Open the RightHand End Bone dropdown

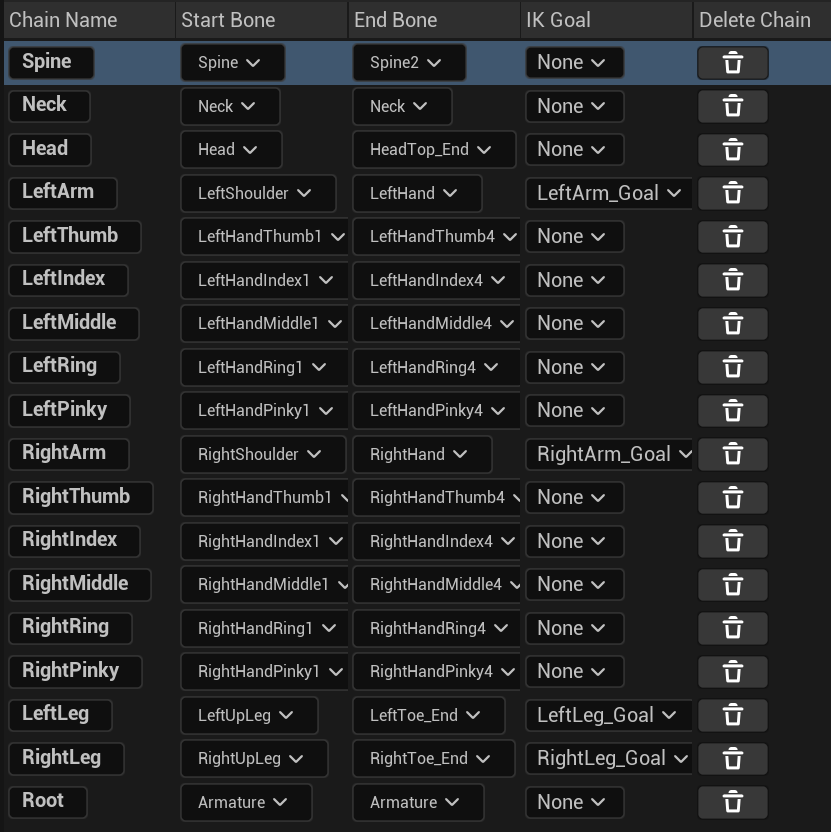tap(422, 454)
